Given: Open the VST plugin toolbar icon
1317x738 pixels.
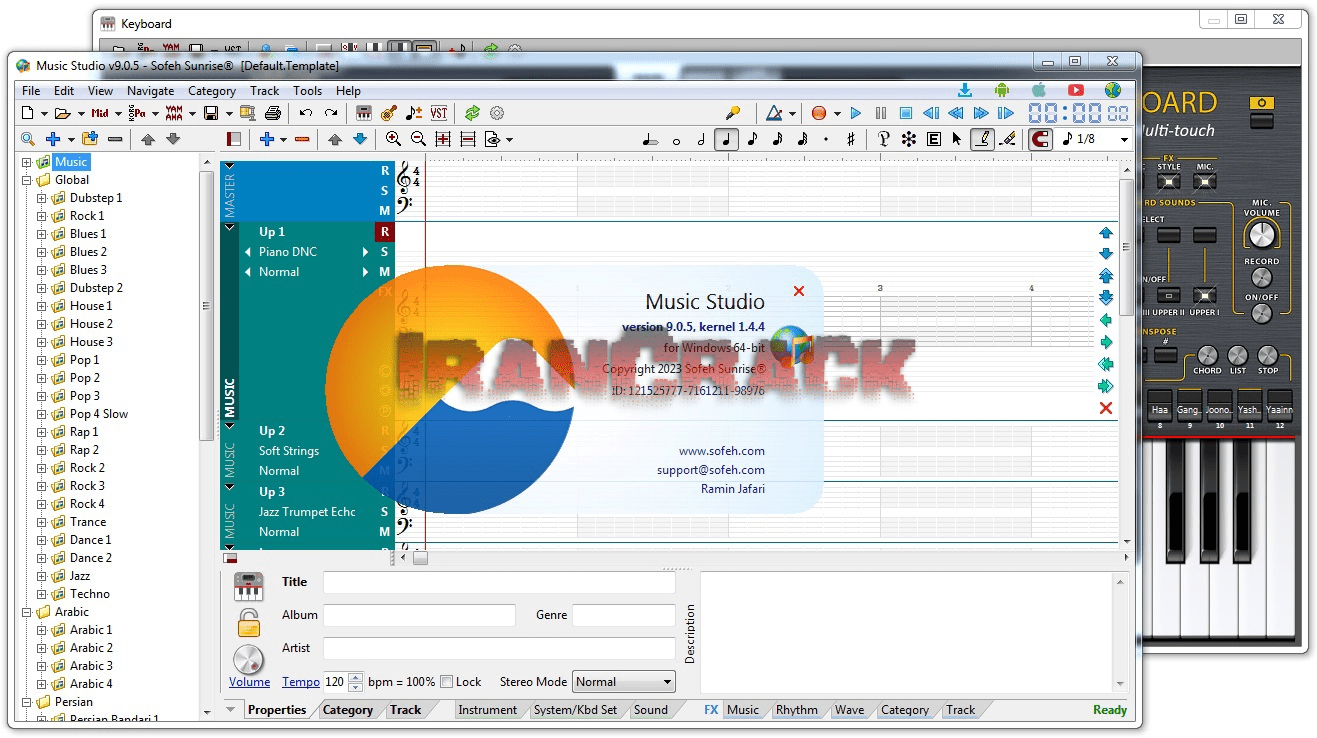Looking at the screenshot, I should click(x=439, y=113).
